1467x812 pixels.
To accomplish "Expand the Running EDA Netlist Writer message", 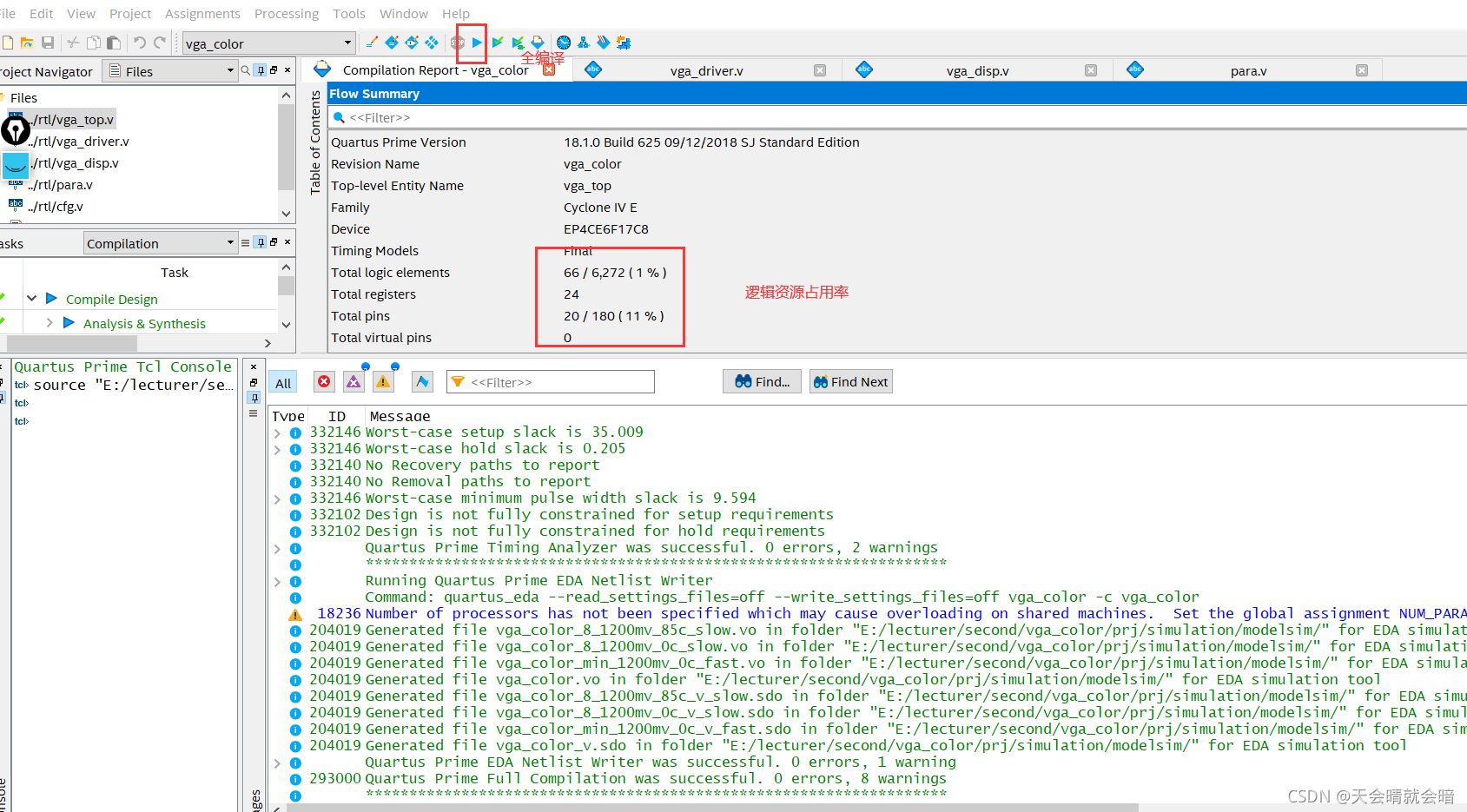I will [x=277, y=581].
